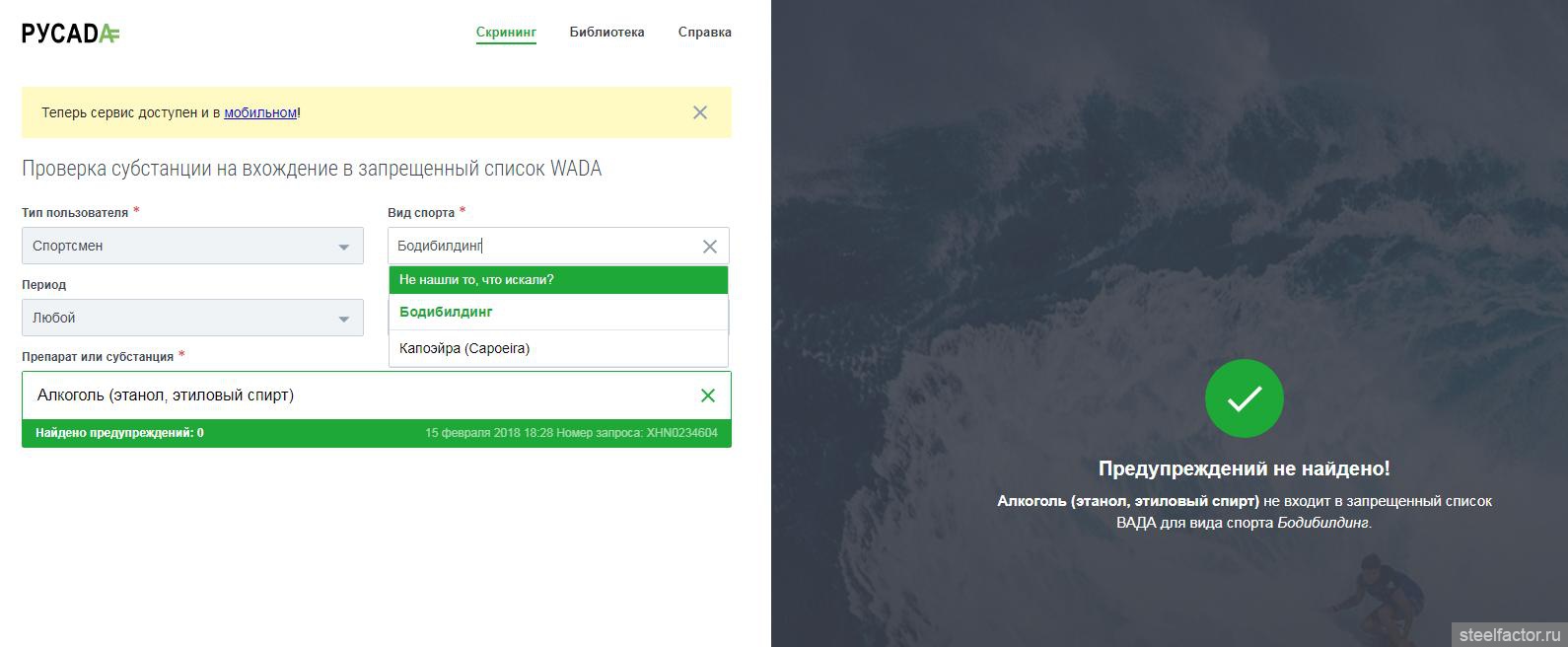Viewport: 1568px width, 647px height.
Task: Clear the substance search field
Action: (x=707, y=395)
